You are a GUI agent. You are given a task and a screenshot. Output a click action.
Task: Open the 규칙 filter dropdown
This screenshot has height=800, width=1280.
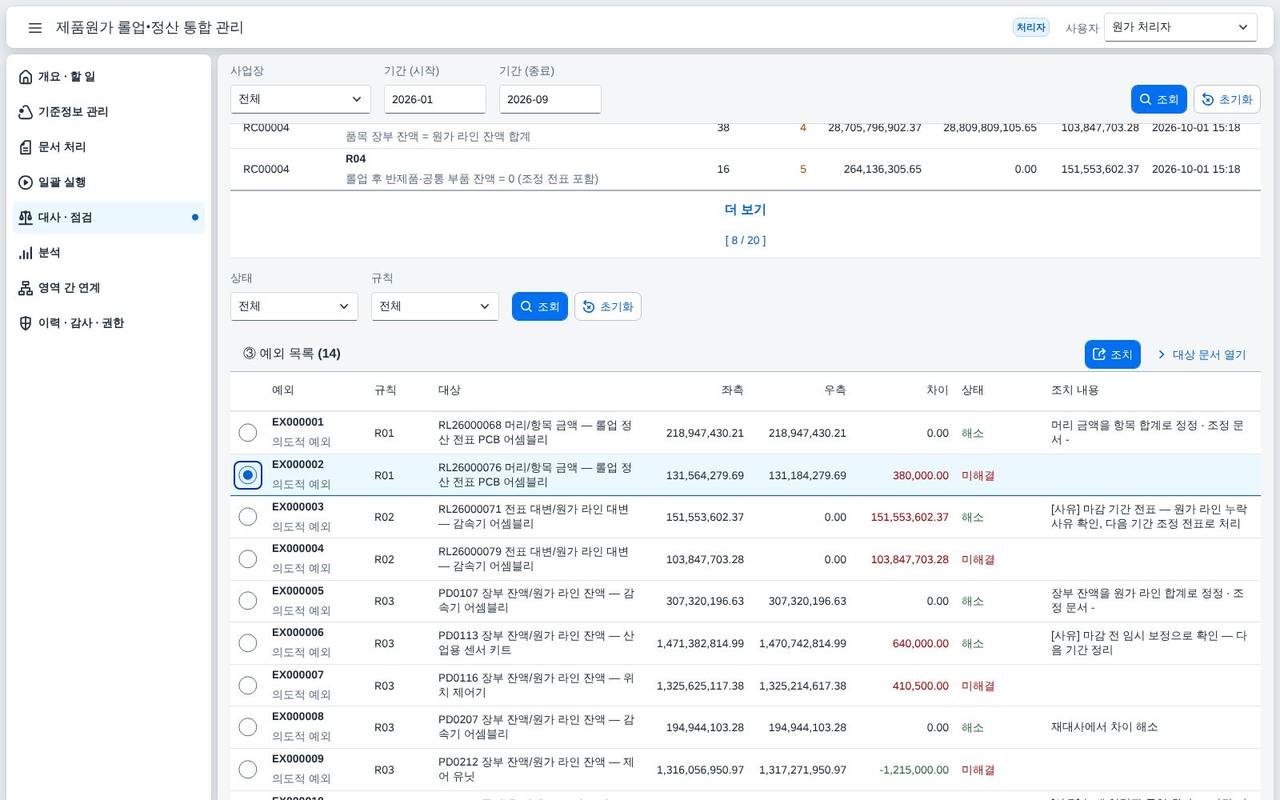point(435,306)
